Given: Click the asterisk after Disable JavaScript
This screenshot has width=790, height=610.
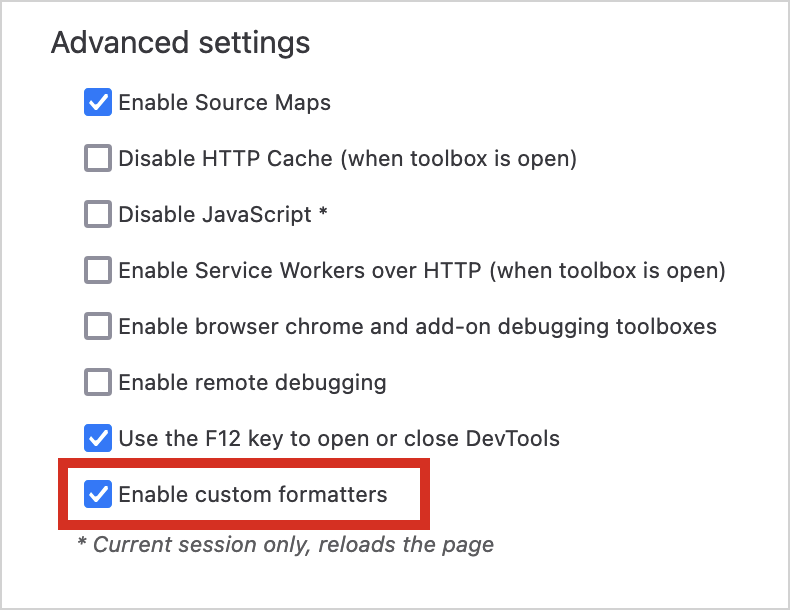Looking at the screenshot, I should click(323, 213).
